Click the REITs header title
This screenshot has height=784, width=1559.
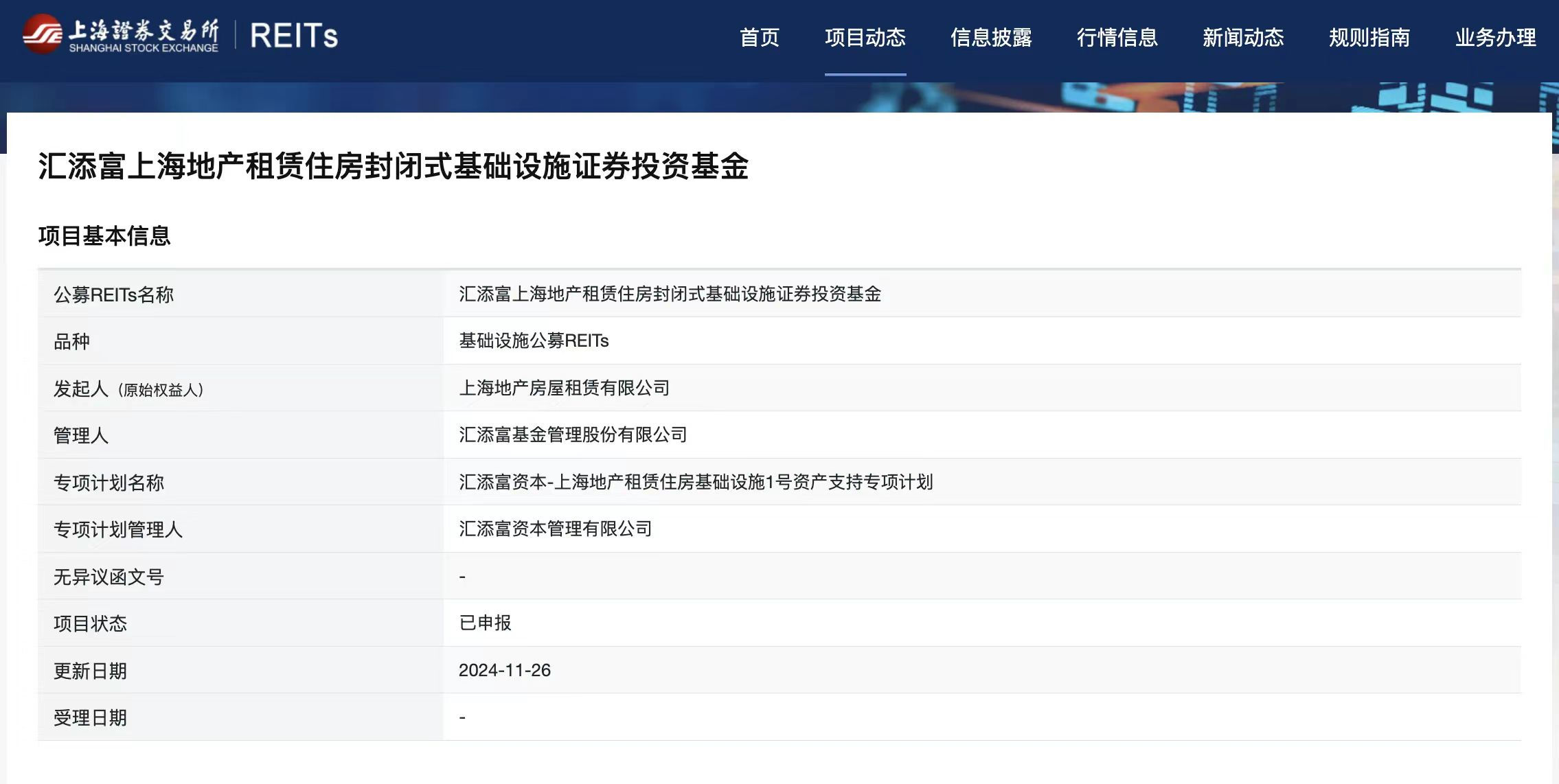pos(294,36)
